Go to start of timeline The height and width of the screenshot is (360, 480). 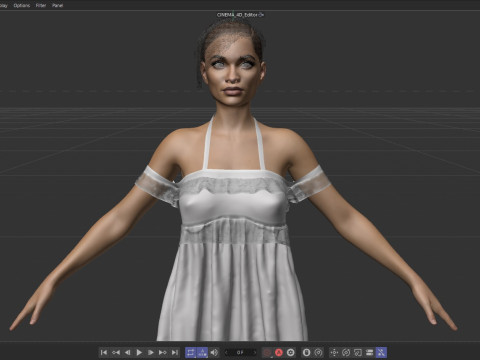pyautogui.click(x=104, y=352)
